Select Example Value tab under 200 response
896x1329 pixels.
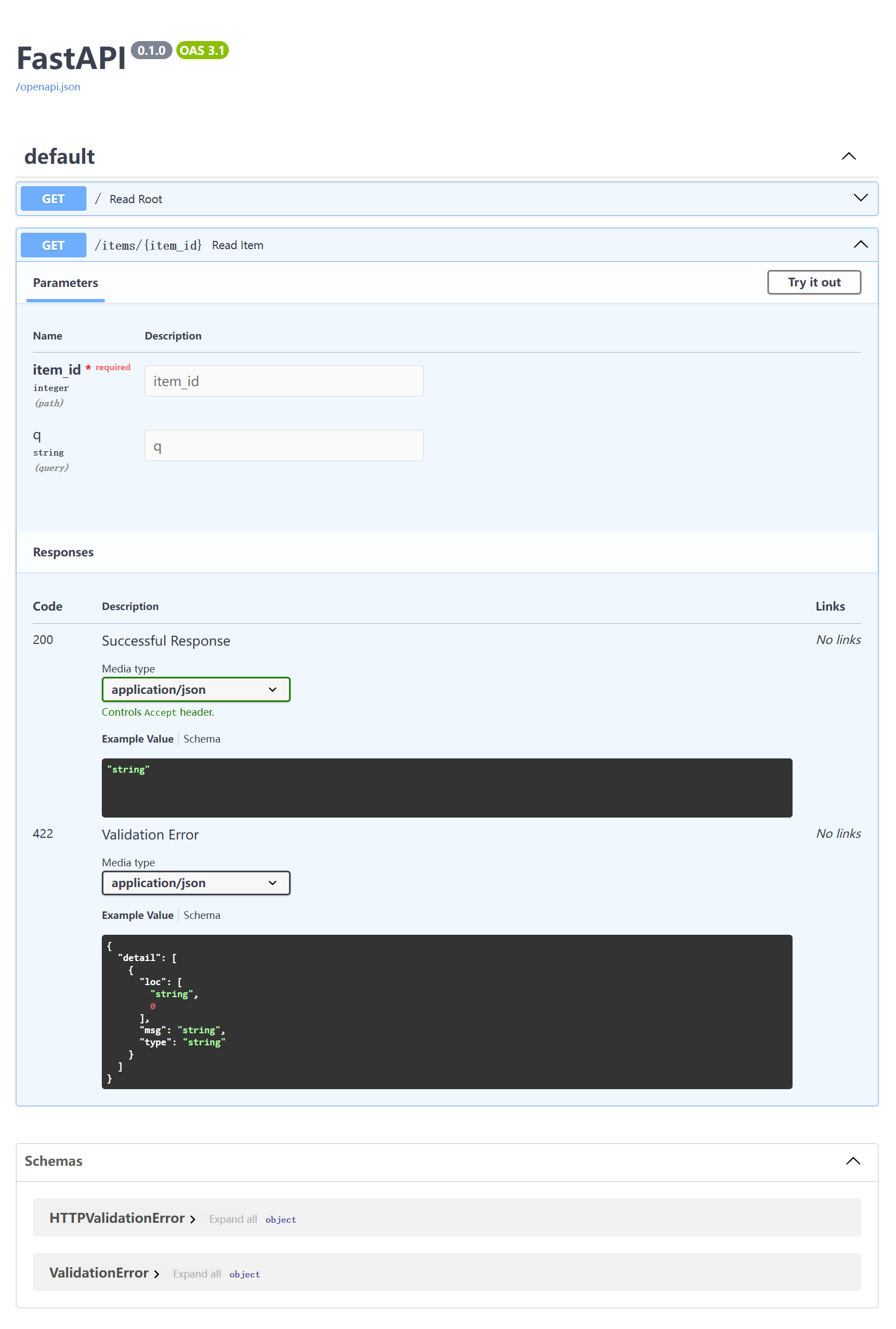coord(138,739)
